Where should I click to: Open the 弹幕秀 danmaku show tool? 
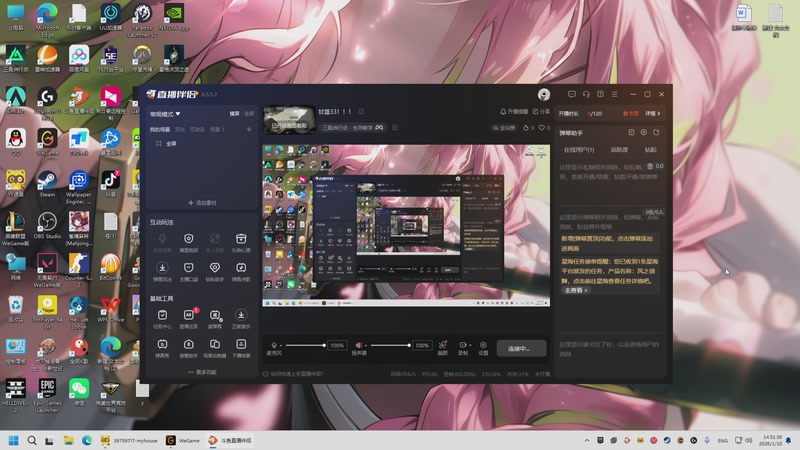tap(162, 348)
